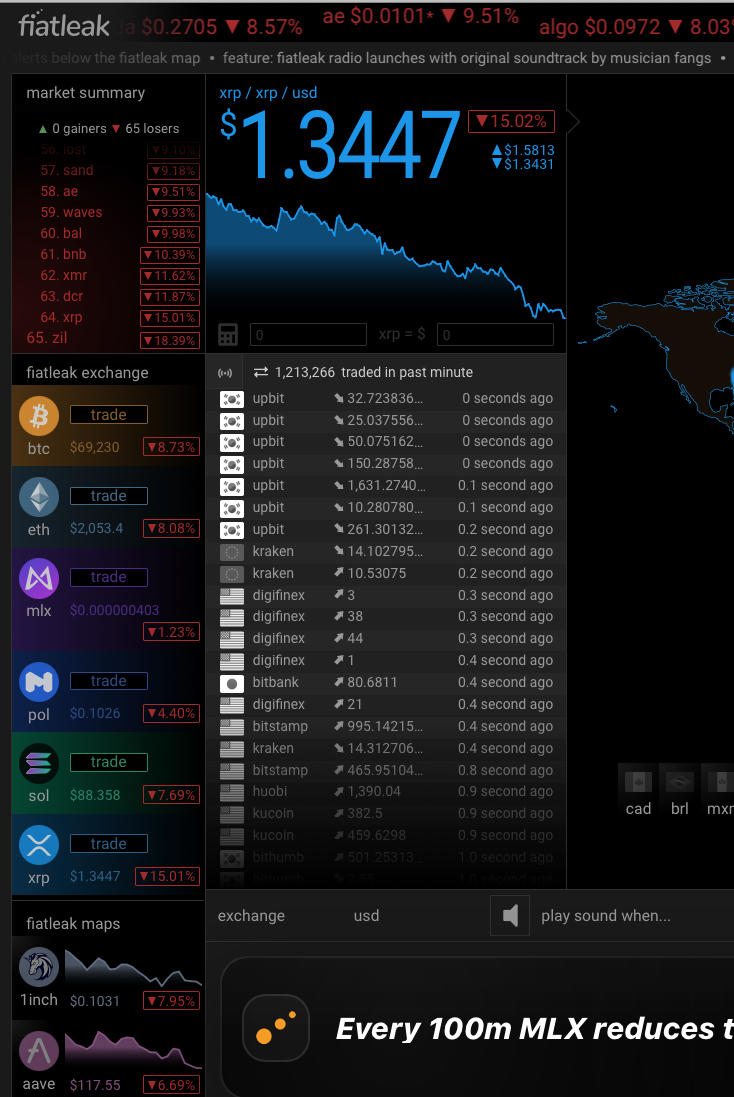Select 57. sand in market summary

point(119,171)
